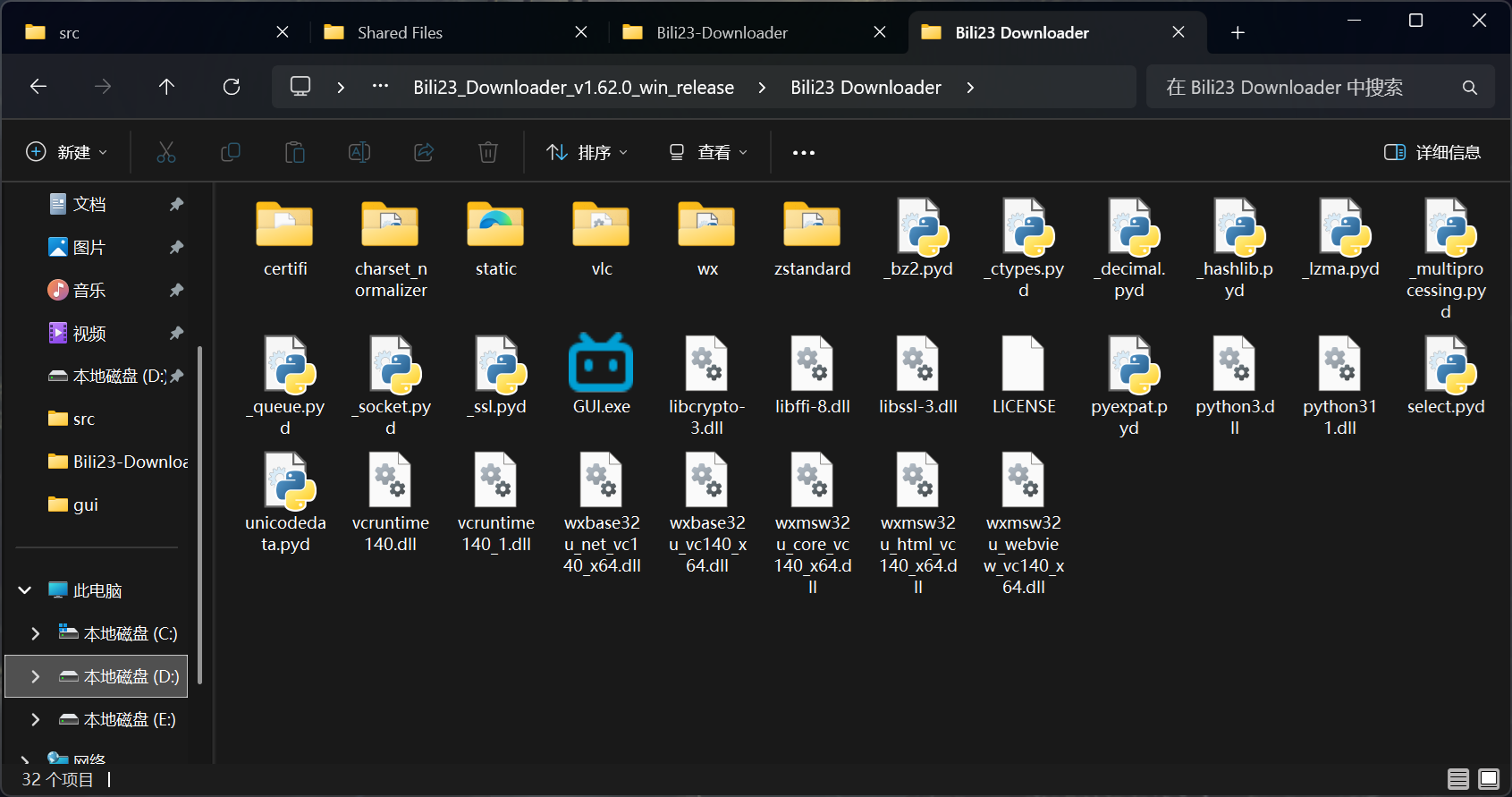Image resolution: width=1512 pixels, height=797 pixels.
Task: Select the LICENSE file
Action: coord(1023,364)
